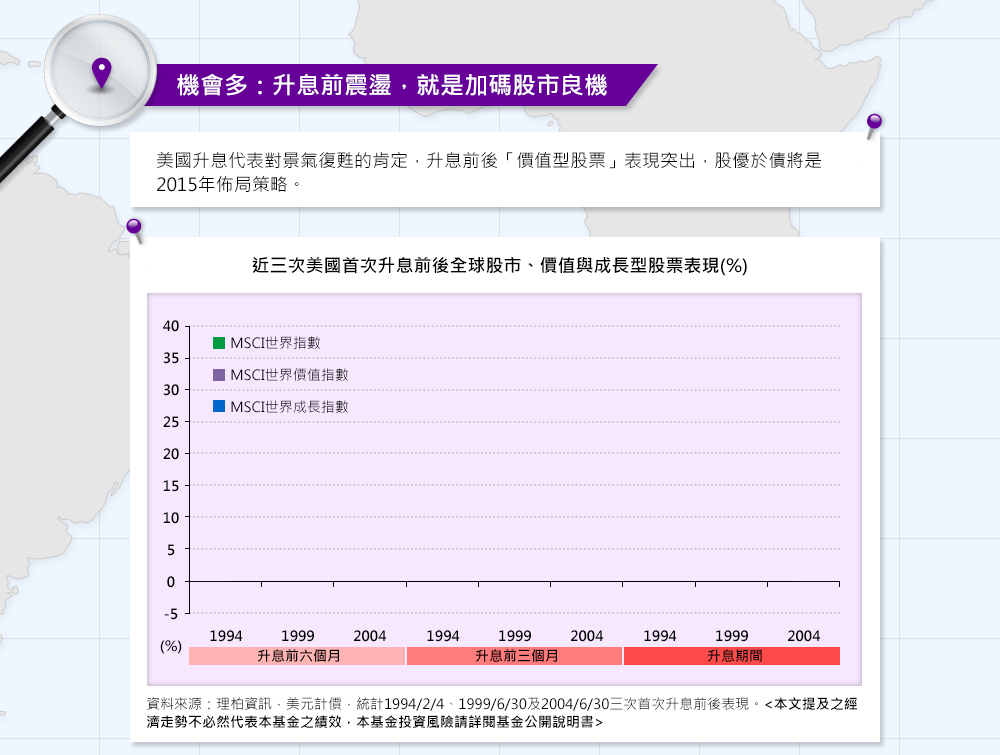Click the MSCI世界價值指數 legend label
Image resolution: width=1000 pixels, height=755 pixels.
[x=289, y=375]
